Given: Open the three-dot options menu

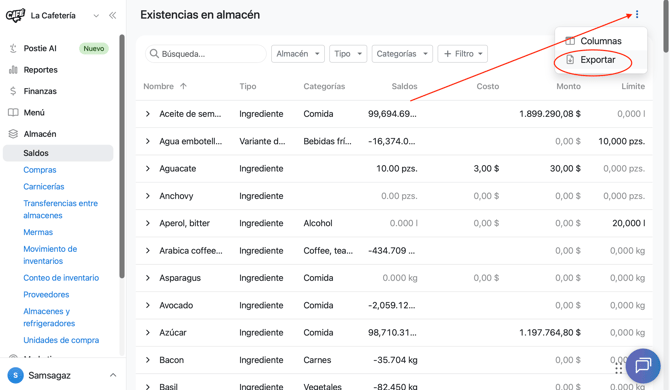Looking at the screenshot, I should tap(637, 15).
